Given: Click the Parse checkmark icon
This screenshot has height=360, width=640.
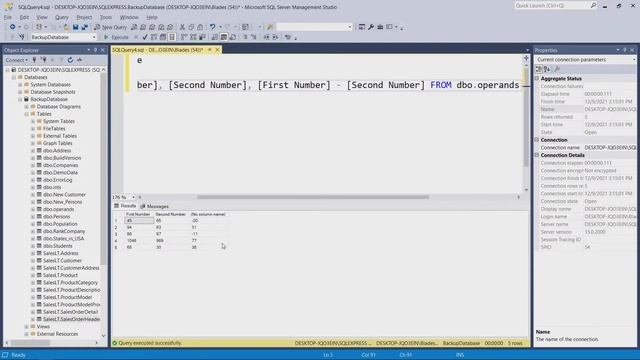Looking at the screenshot, I should tap(145, 37).
